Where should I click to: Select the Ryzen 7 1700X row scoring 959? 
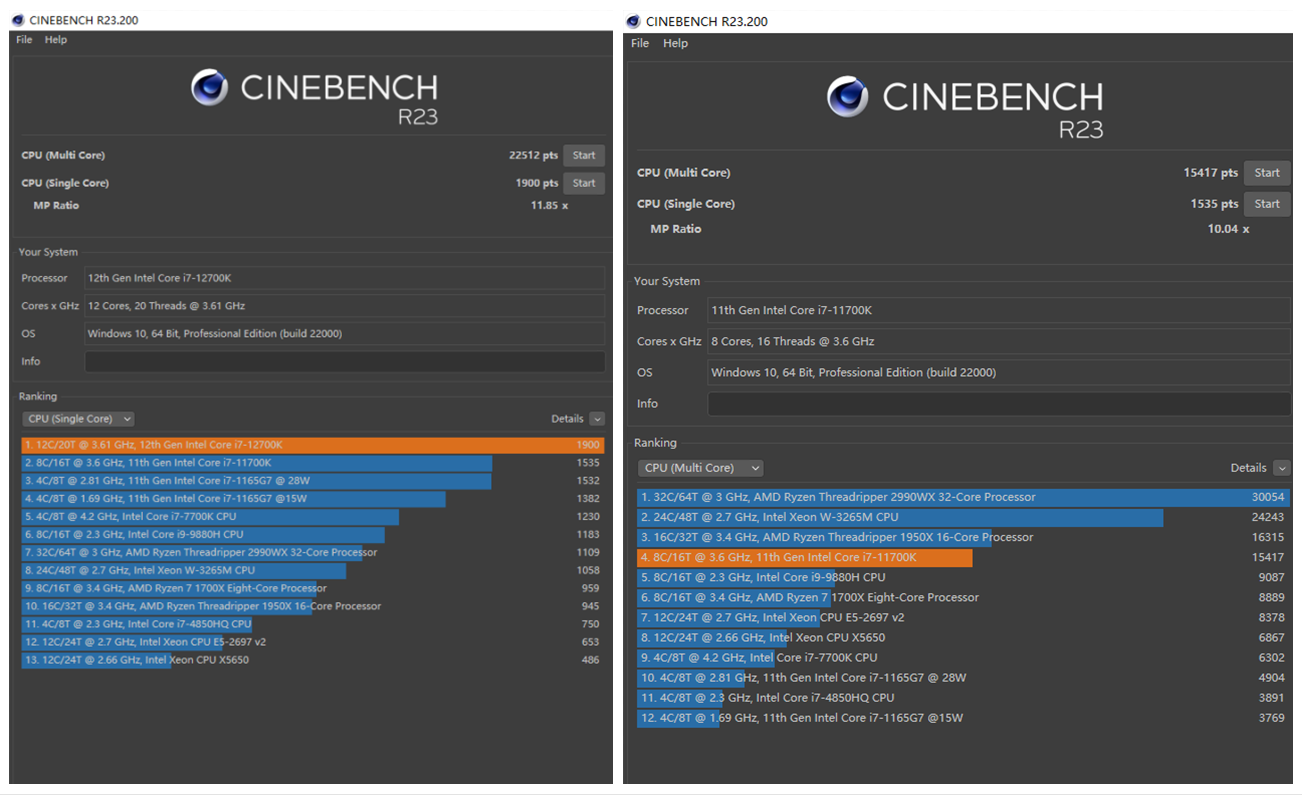[313, 588]
